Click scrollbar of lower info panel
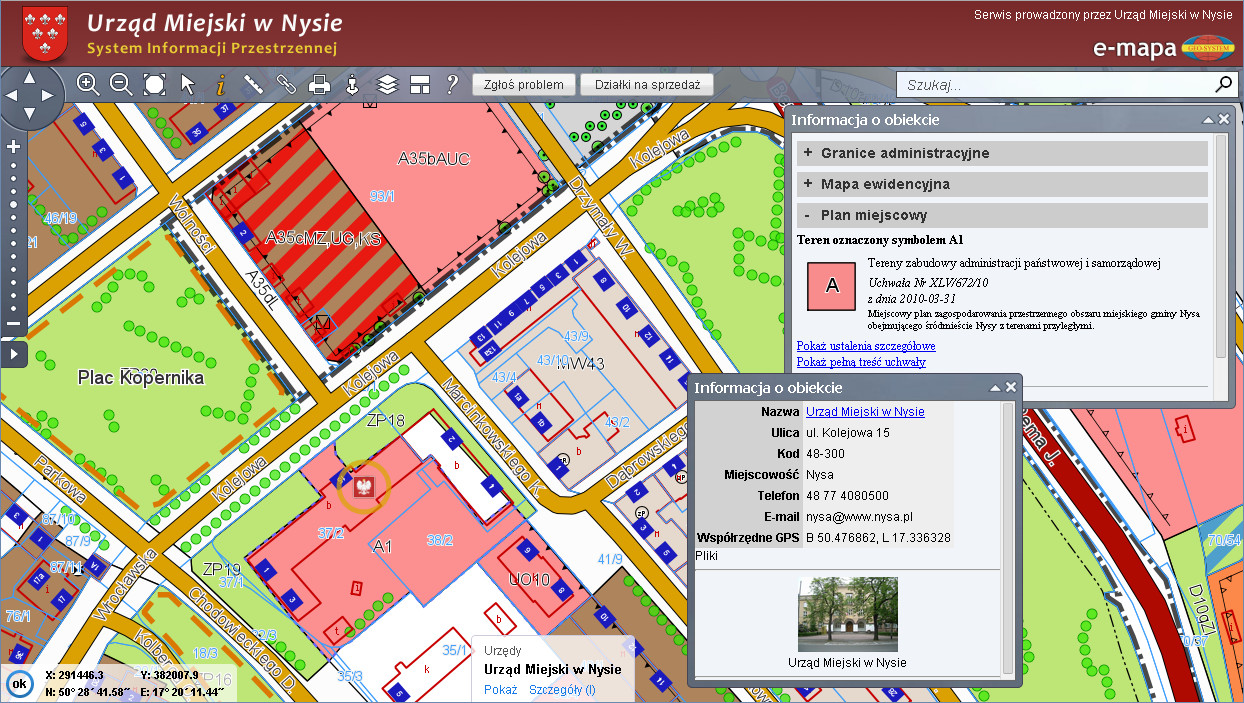 (1008, 541)
